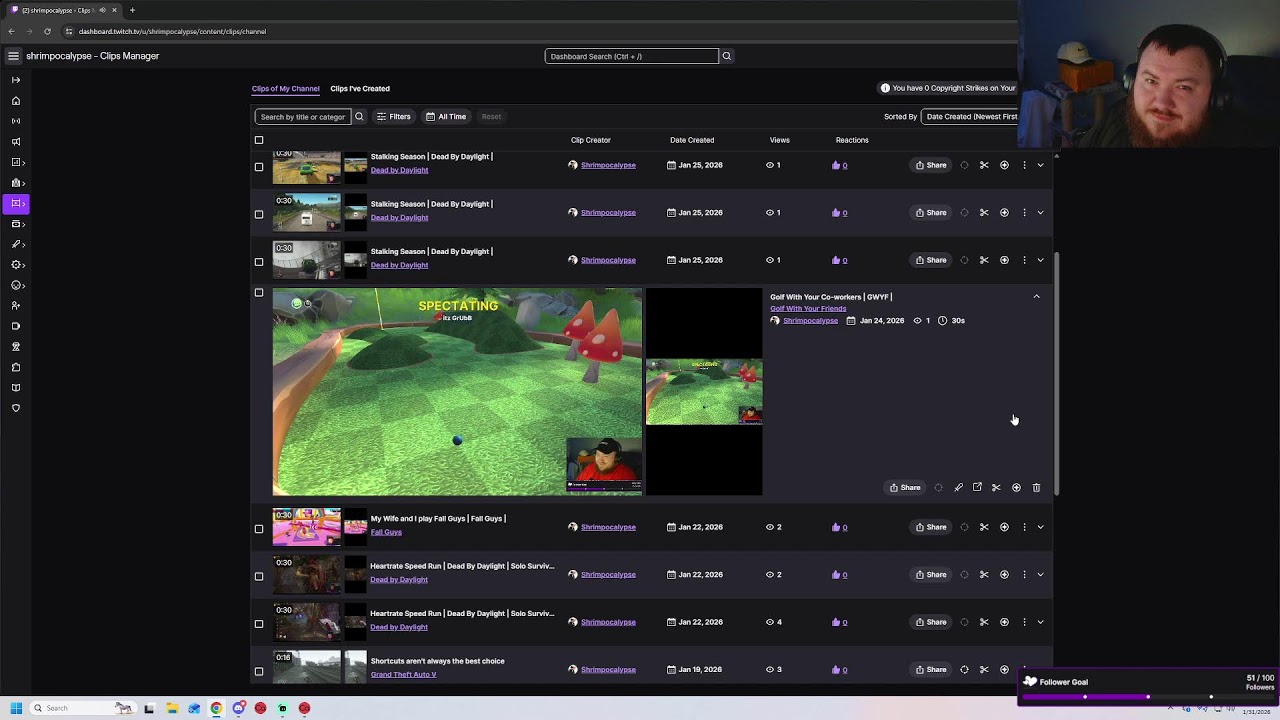Click the Chrome icon in the taskbar

pyautogui.click(x=216, y=708)
